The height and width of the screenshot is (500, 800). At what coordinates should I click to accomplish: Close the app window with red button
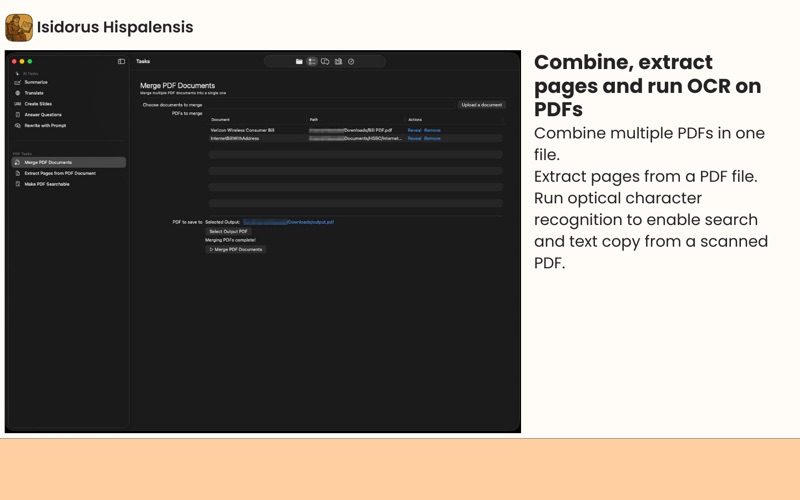(x=14, y=62)
